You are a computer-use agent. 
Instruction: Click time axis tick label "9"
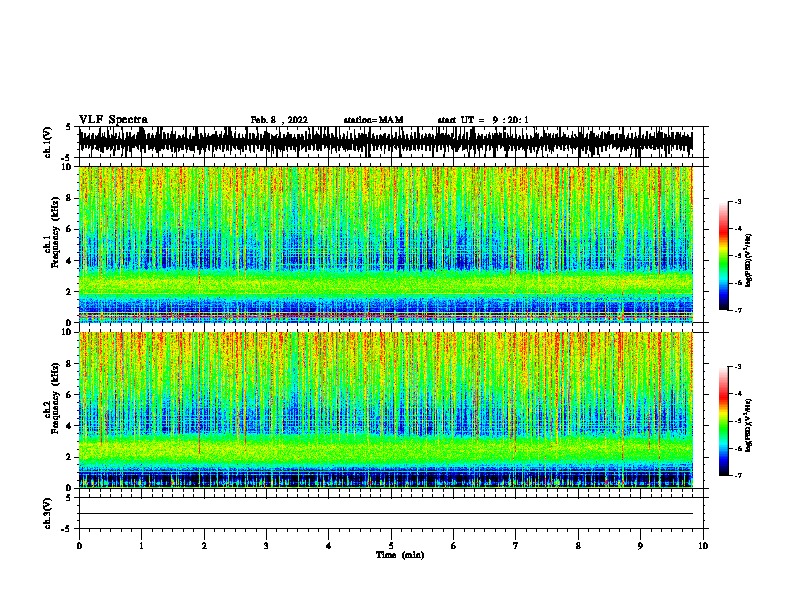click(640, 546)
